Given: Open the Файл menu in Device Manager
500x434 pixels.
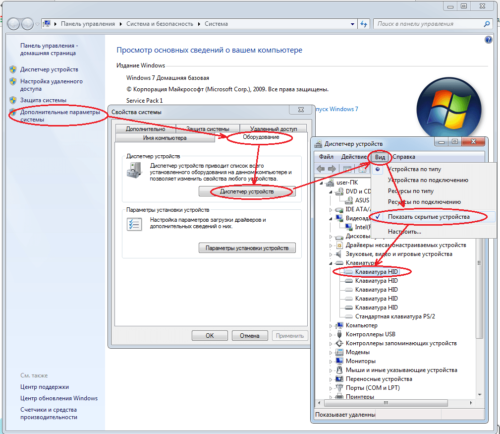Looking at the screenshot, I should point(326,157).
